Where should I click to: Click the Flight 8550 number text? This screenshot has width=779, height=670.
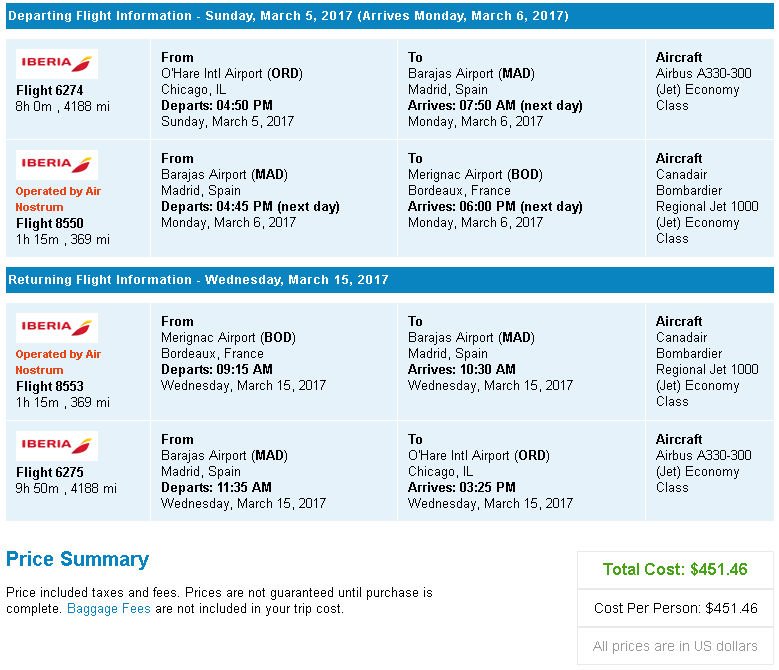(x=50, y=223)
